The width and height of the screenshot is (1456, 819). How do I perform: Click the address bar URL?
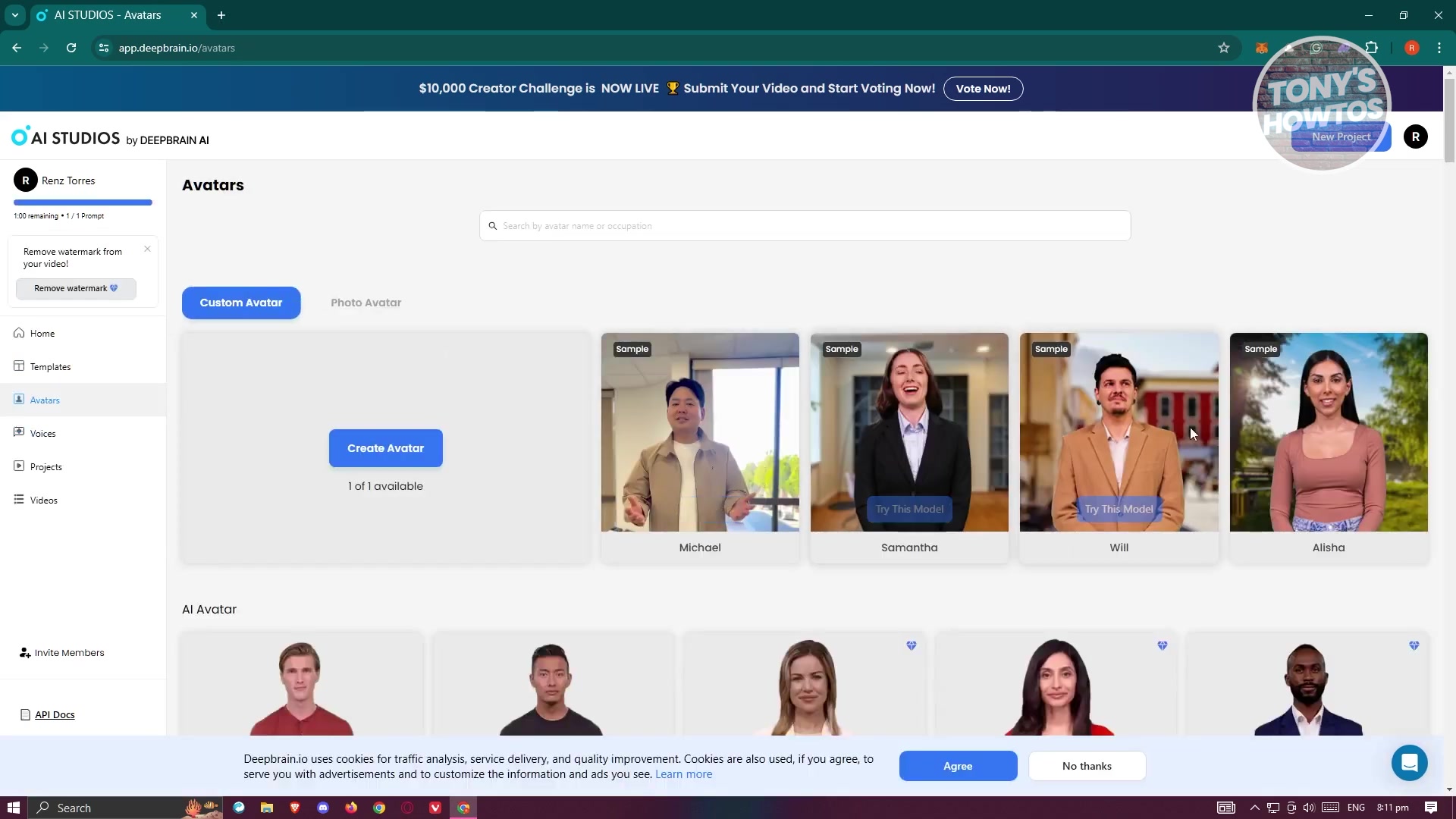177,48
